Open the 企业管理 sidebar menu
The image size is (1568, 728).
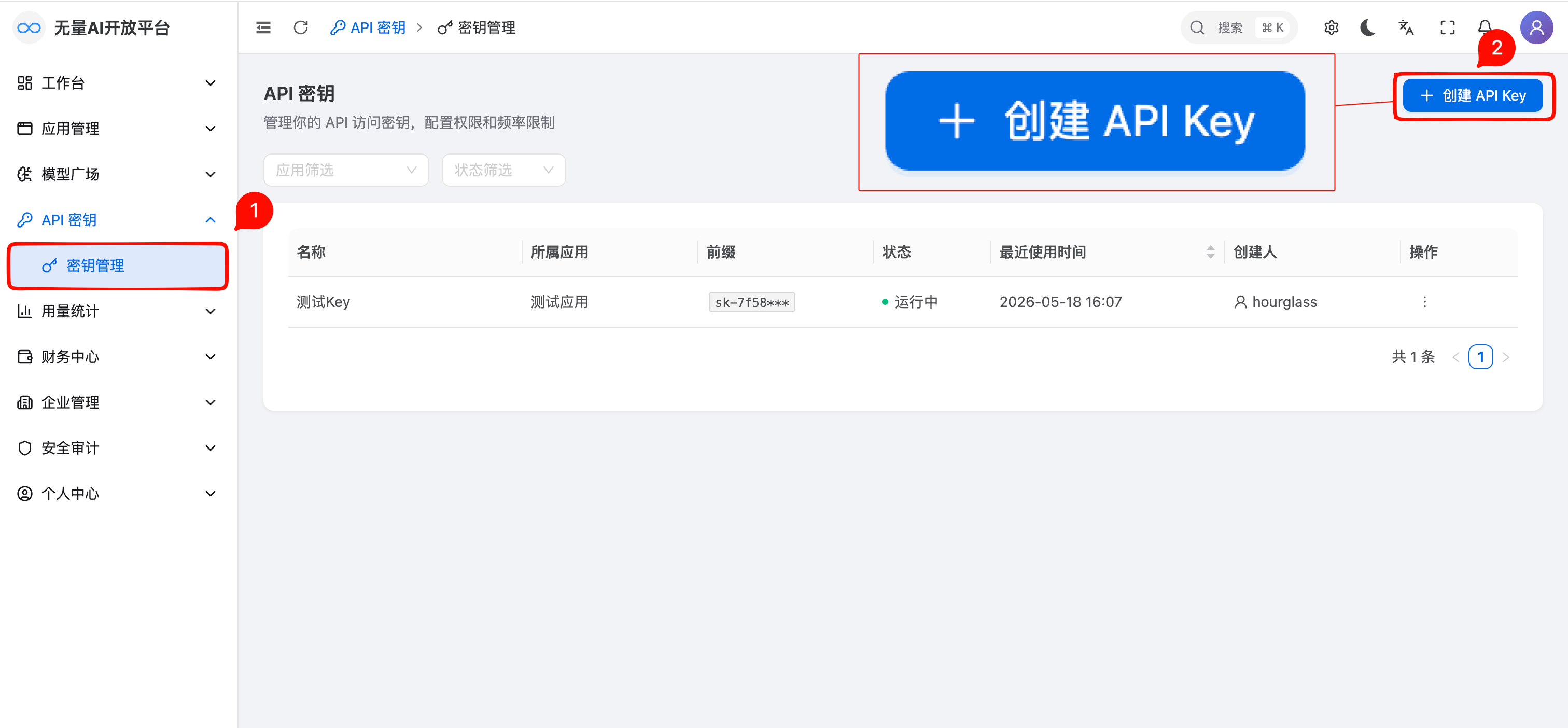pos(118,402)
